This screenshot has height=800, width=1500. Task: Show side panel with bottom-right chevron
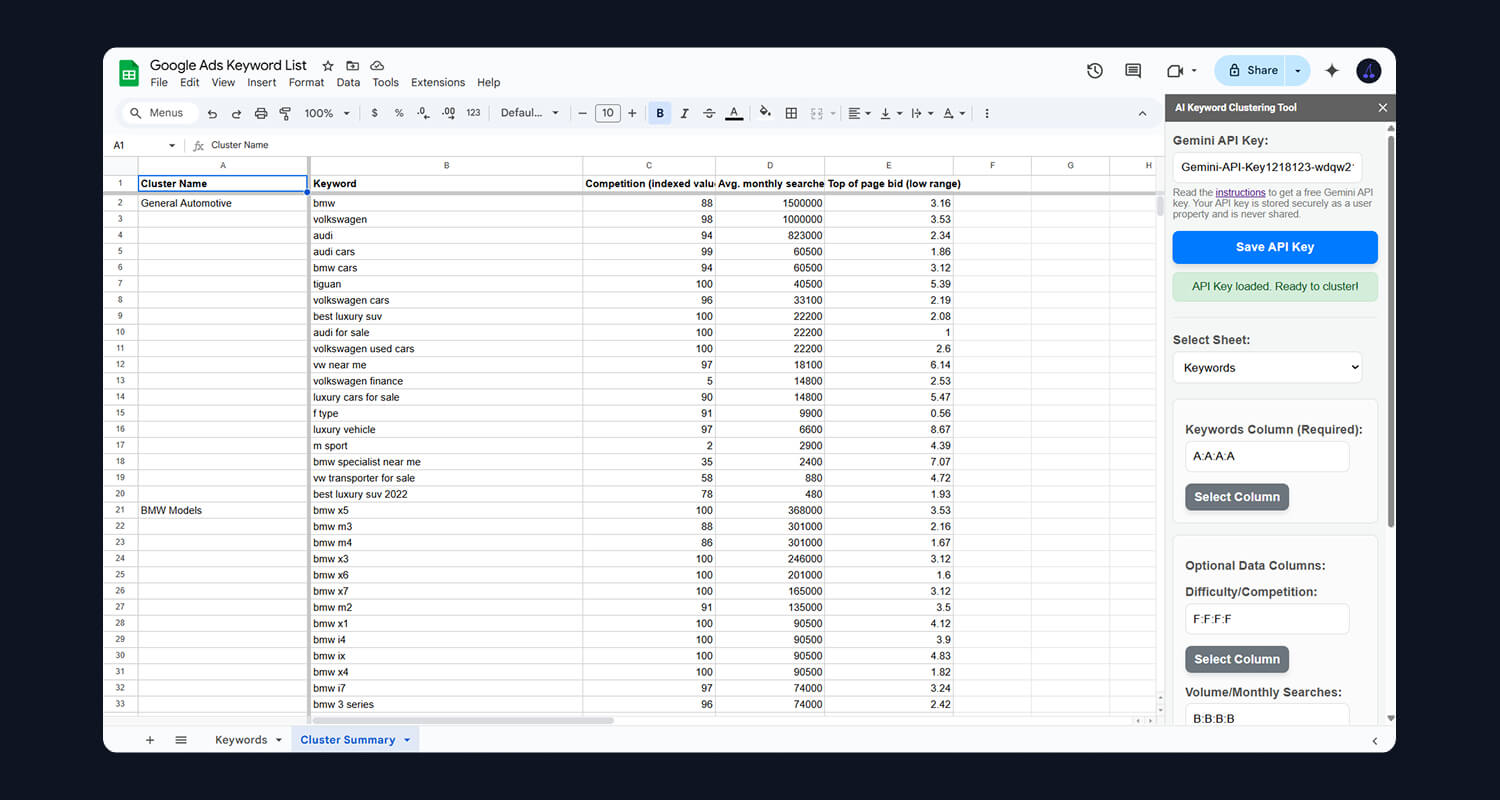coord(1375,741)
